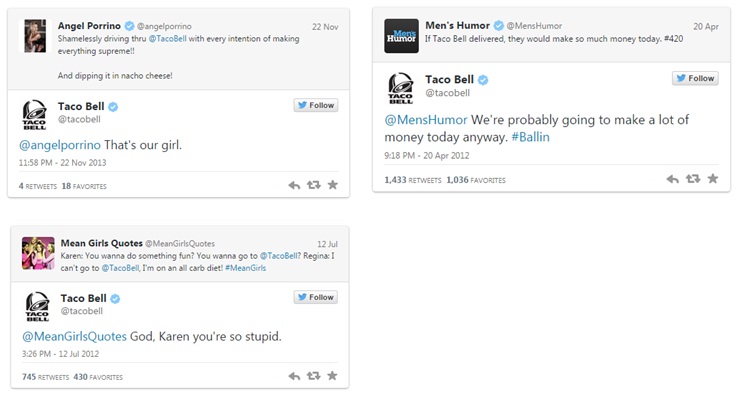Retweet the #Ballin Taco Bell tweet
The width and height of the screenshot is (740, 398).
(x=693, y=178)
